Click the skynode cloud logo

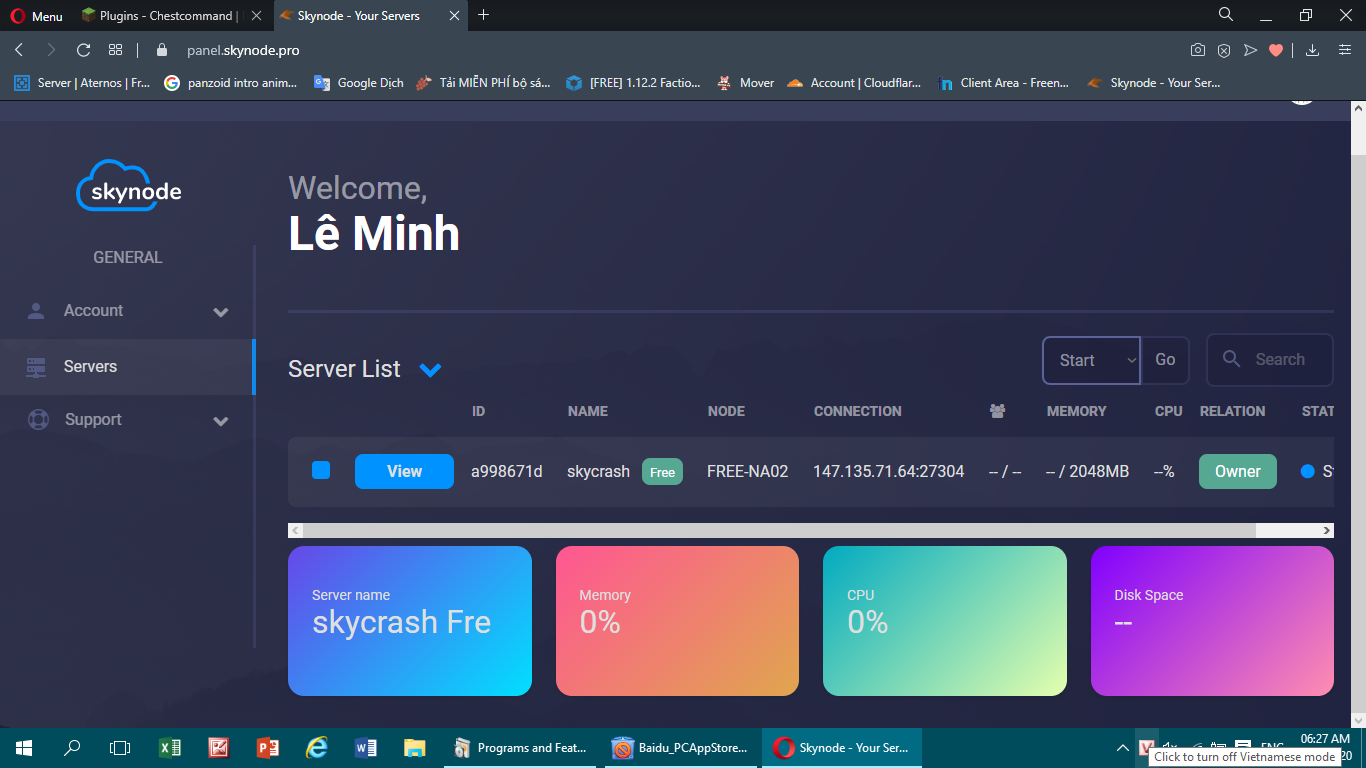pyautogui.click(x=129, y=186)
